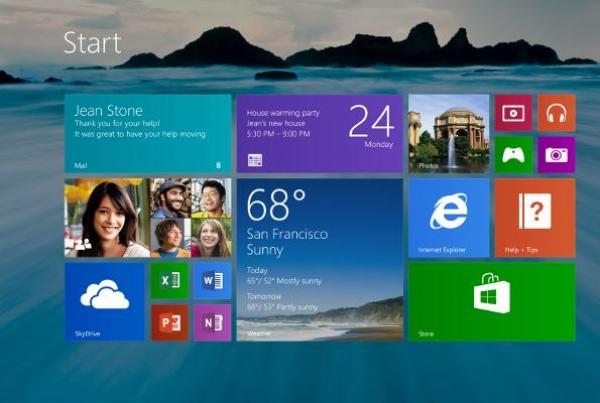Launch PowerPoint from the red tile
The width and height of the screenshot is (600, 403).
169,322
